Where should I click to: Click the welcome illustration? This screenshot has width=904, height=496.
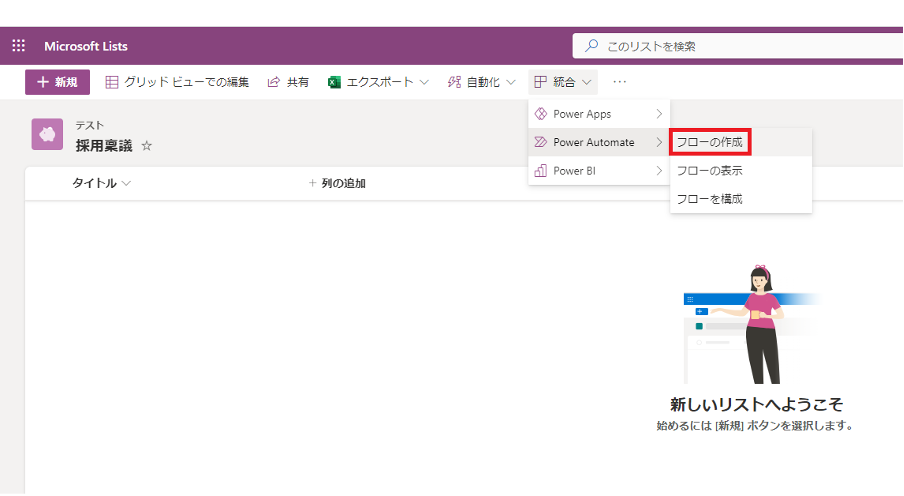(x=751, y=325)
